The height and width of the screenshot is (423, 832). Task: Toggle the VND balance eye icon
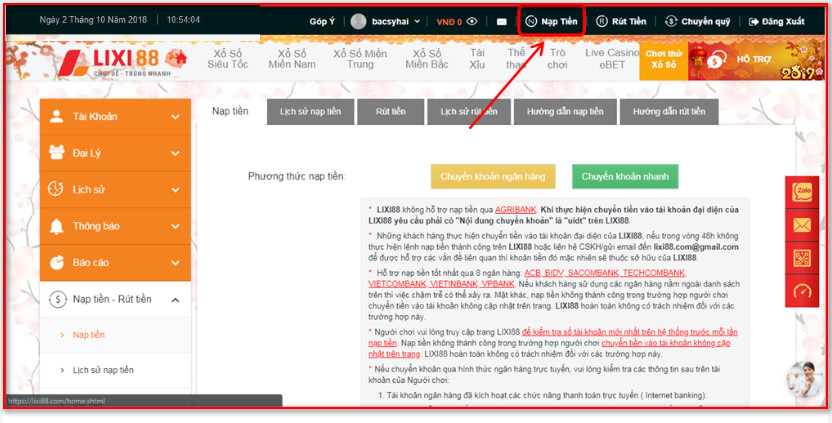(472, 21)
